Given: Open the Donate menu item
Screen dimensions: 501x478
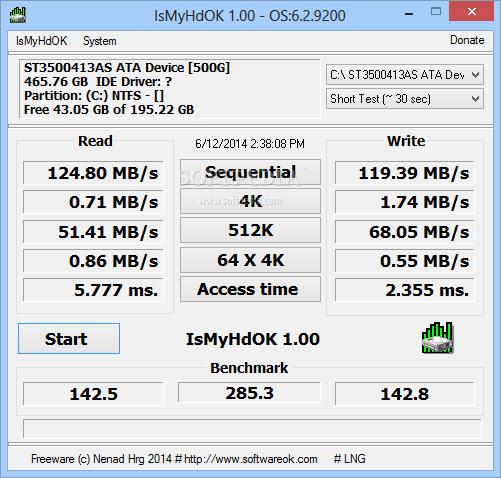Looking at the screenshot, I should [x=467, y=40].
